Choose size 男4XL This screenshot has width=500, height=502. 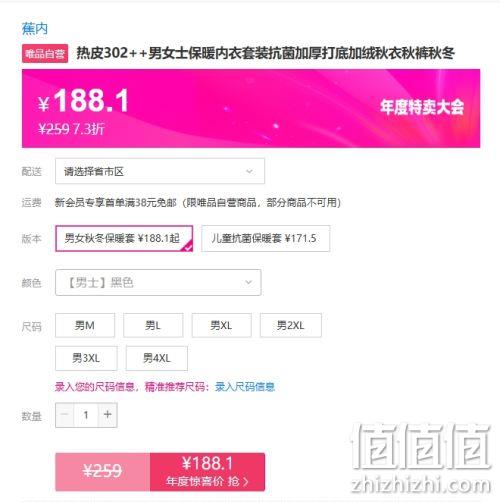pos(157,358)
